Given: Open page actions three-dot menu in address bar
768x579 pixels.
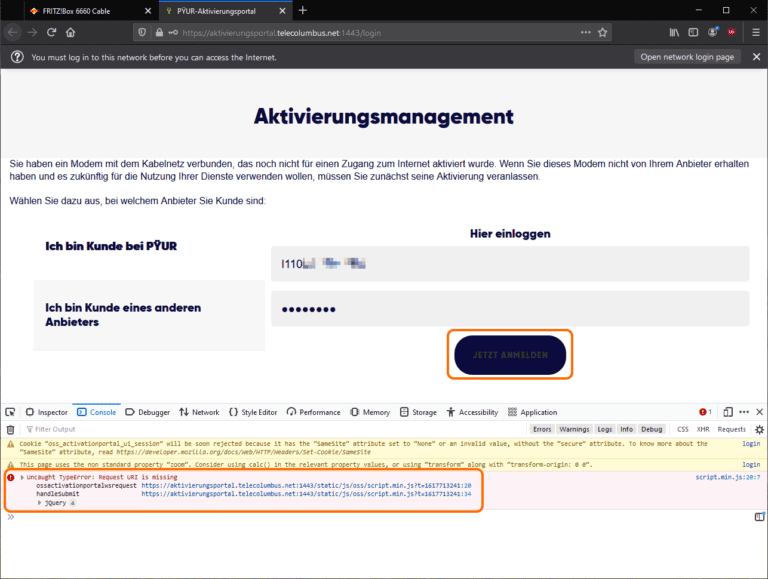Looking at the screenshot, I should pos(586,32).
